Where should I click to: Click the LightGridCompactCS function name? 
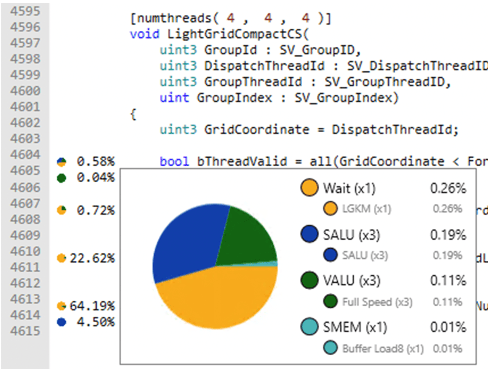coord(234,34)
